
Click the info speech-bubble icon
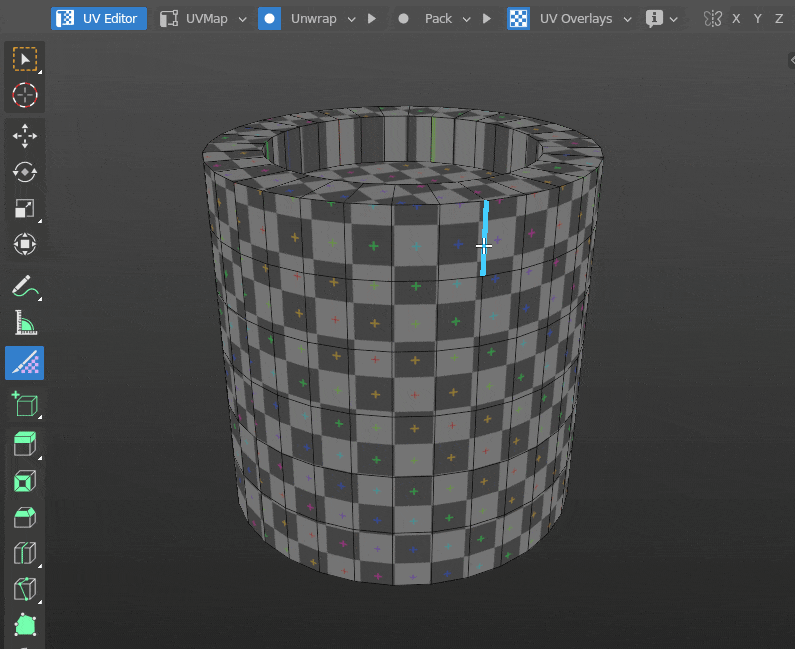(654, 19)
